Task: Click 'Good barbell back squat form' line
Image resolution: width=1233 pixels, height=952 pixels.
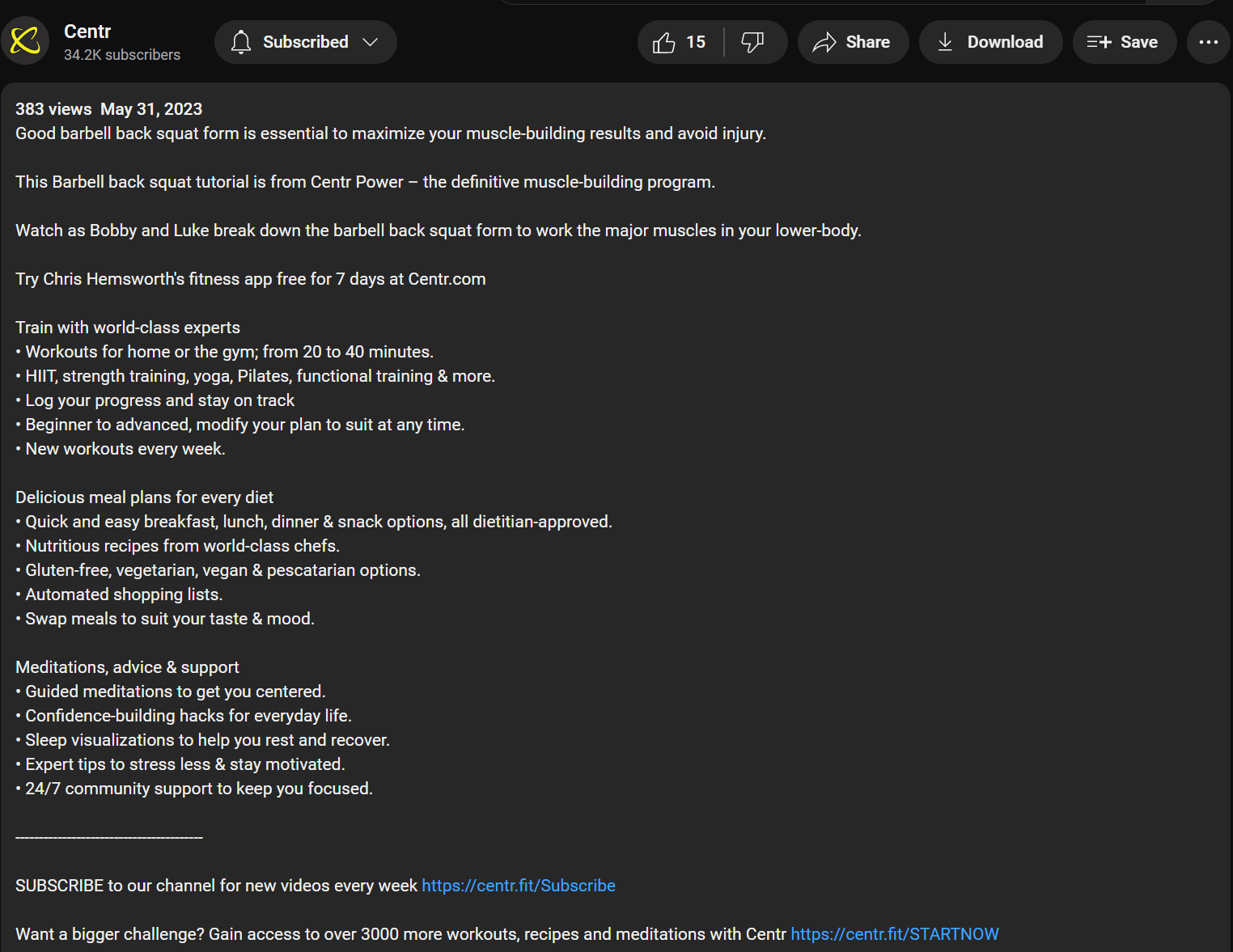Action: pos(391,133)
